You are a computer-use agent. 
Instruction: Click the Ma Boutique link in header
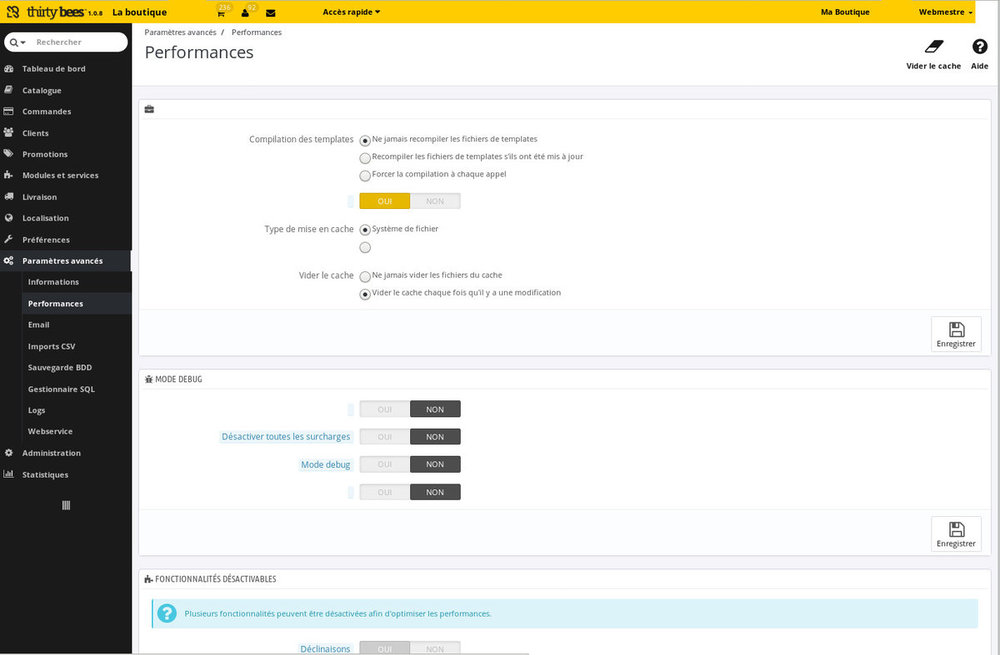(844, 12)
